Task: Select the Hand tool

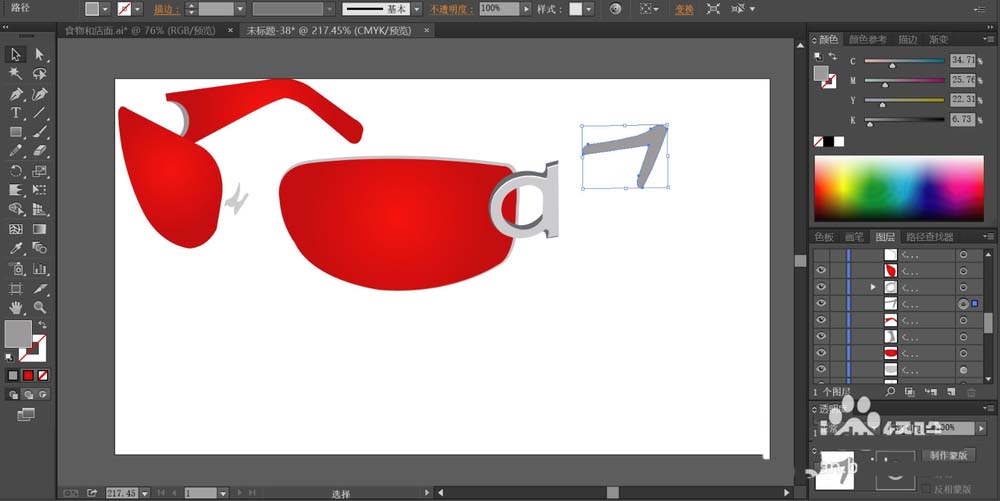Action: [x=16, y=308]
